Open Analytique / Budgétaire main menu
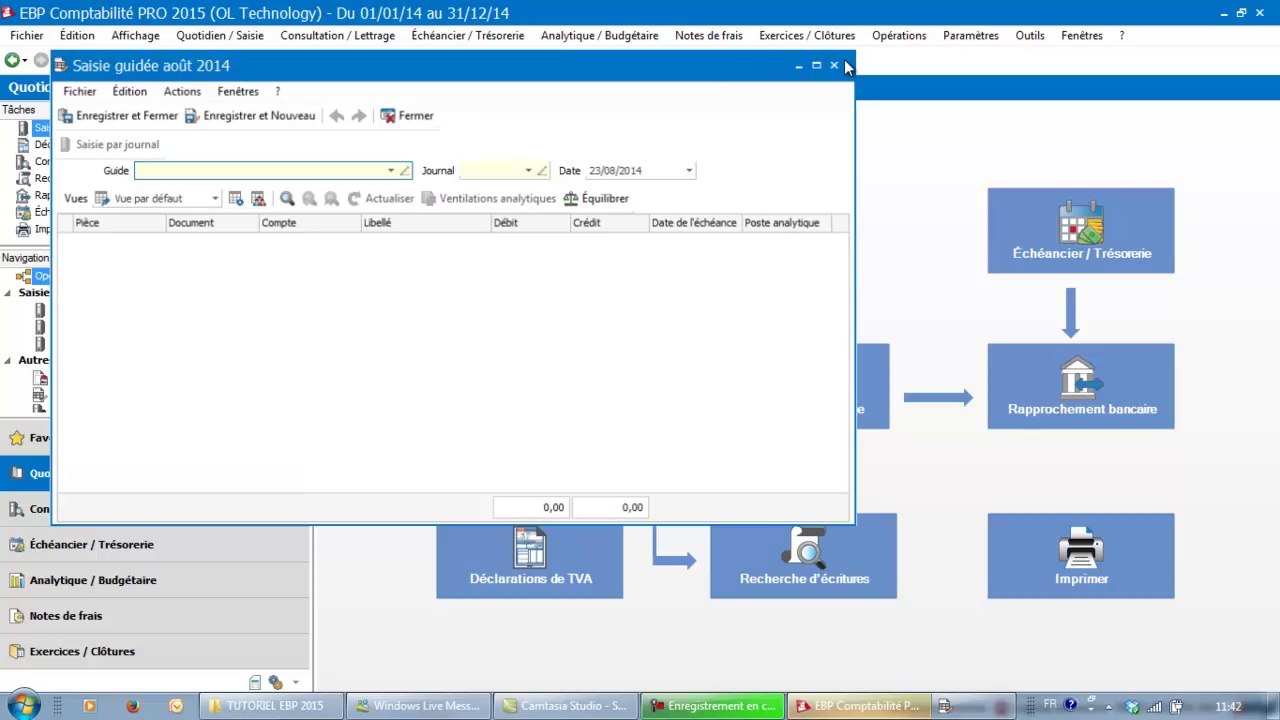1280x720 pixels. pyautogui.click(x=599, y=35)
